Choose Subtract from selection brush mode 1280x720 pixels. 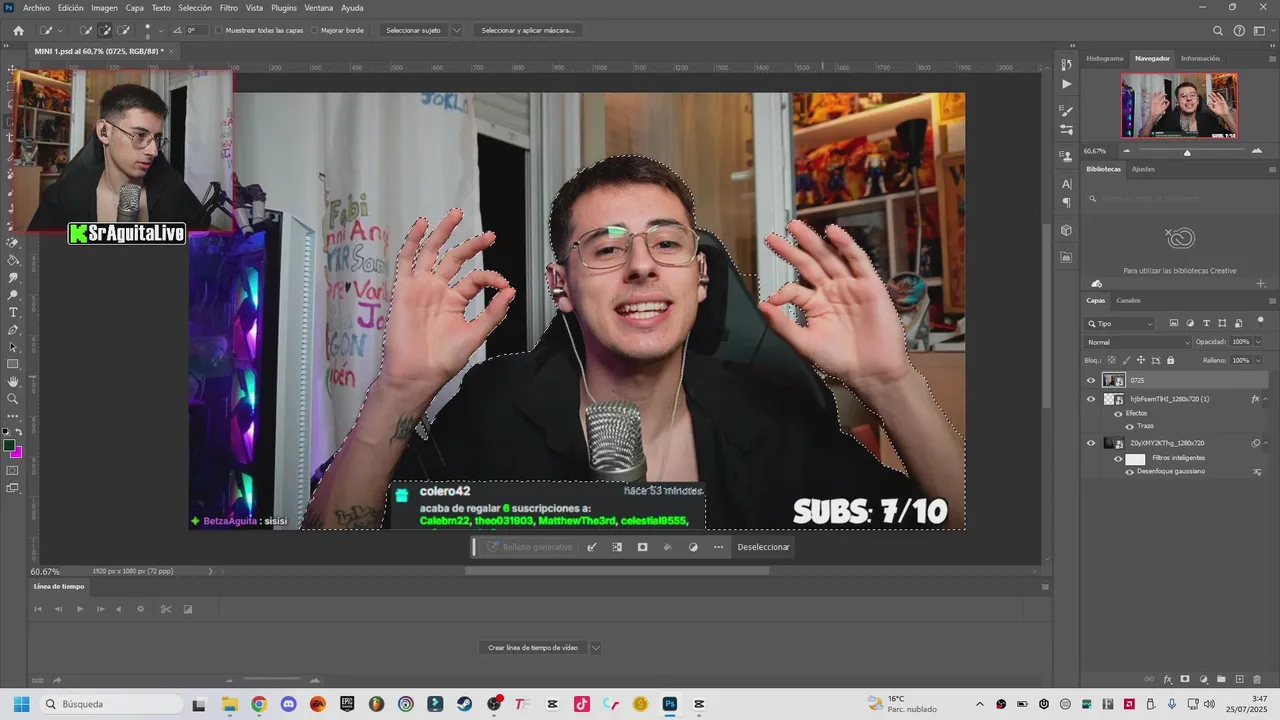[x=124, y=30]
